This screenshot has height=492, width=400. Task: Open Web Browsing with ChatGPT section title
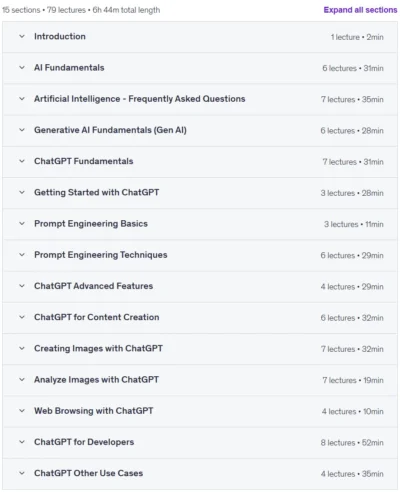94,411
